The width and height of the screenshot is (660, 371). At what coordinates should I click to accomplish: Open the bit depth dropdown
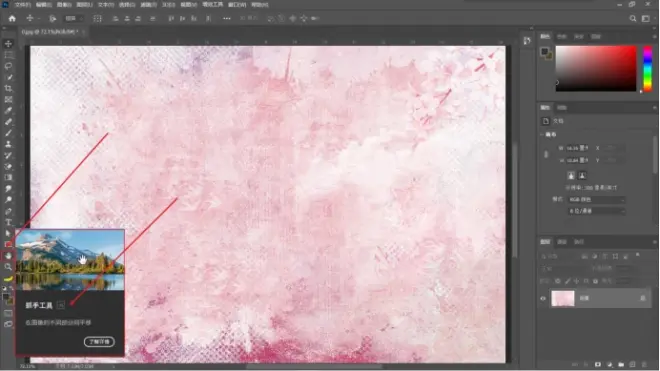click(596, 211)
